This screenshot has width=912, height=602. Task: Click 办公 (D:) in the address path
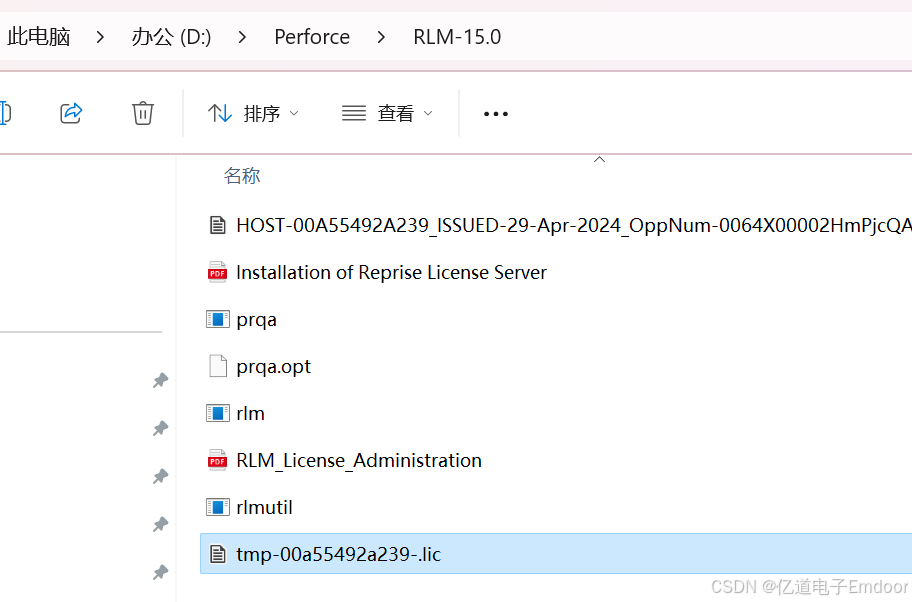point(170,36)
